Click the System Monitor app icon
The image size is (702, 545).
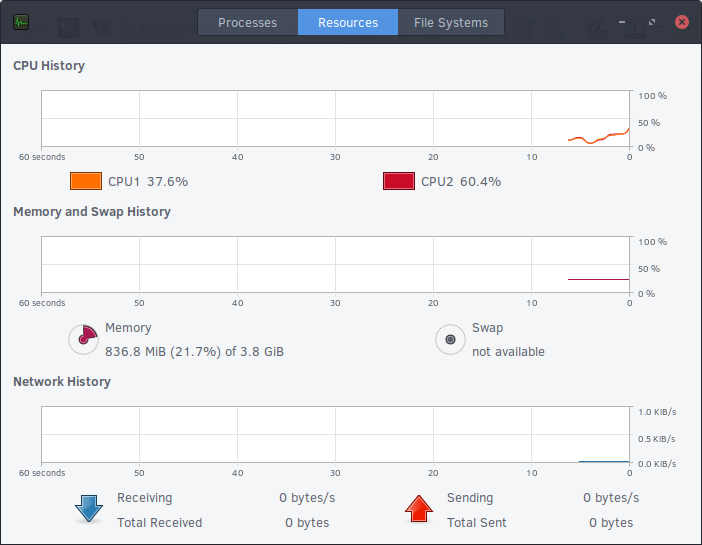point(21,22)
